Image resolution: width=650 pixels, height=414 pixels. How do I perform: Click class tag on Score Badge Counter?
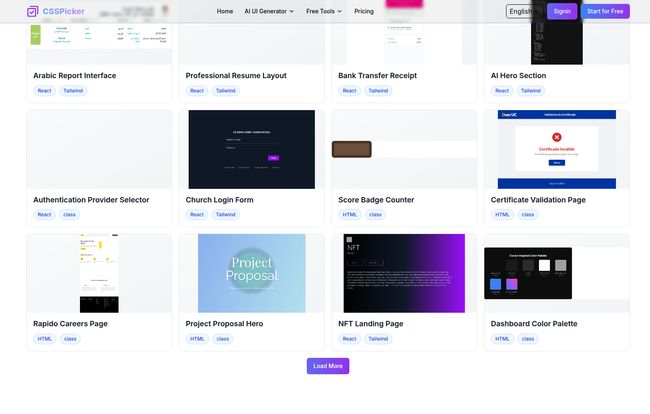375,215
